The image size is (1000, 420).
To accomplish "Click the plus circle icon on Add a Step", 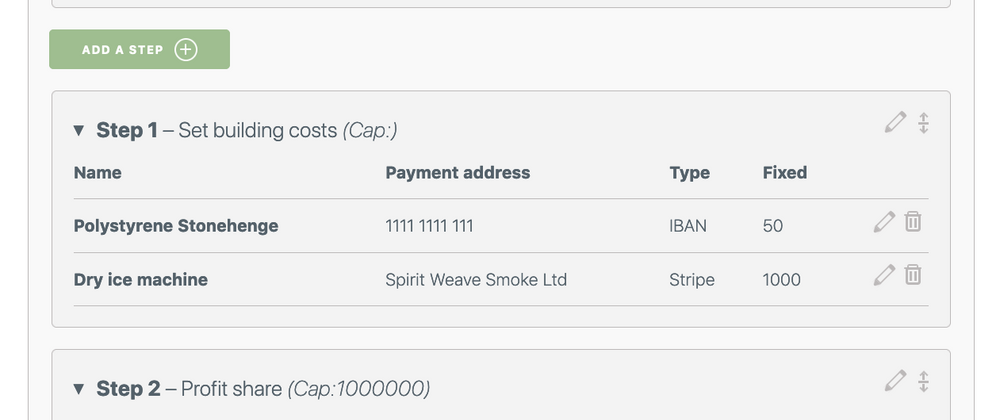I will [x=186, y=50].
